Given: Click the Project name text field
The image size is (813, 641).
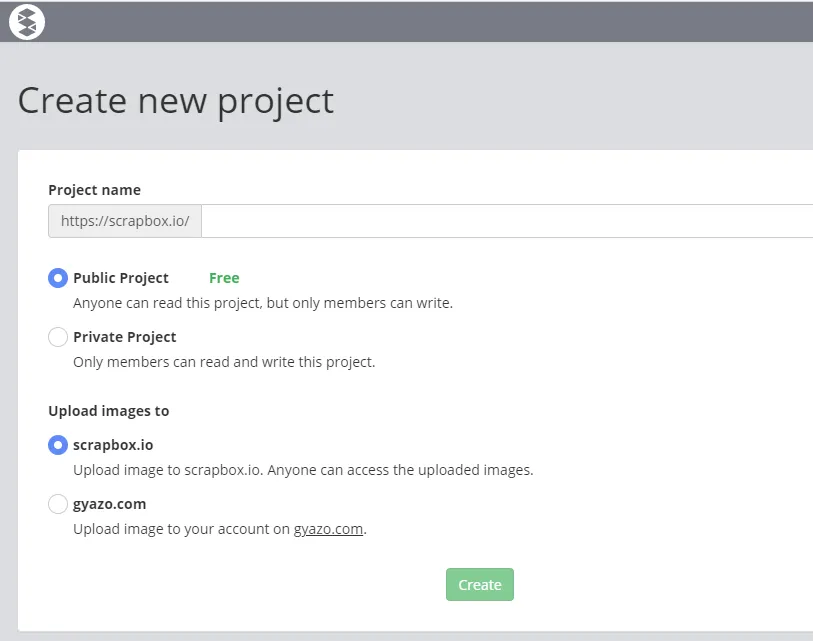Looking at the screenshot, I should click(x=506, y=221).
